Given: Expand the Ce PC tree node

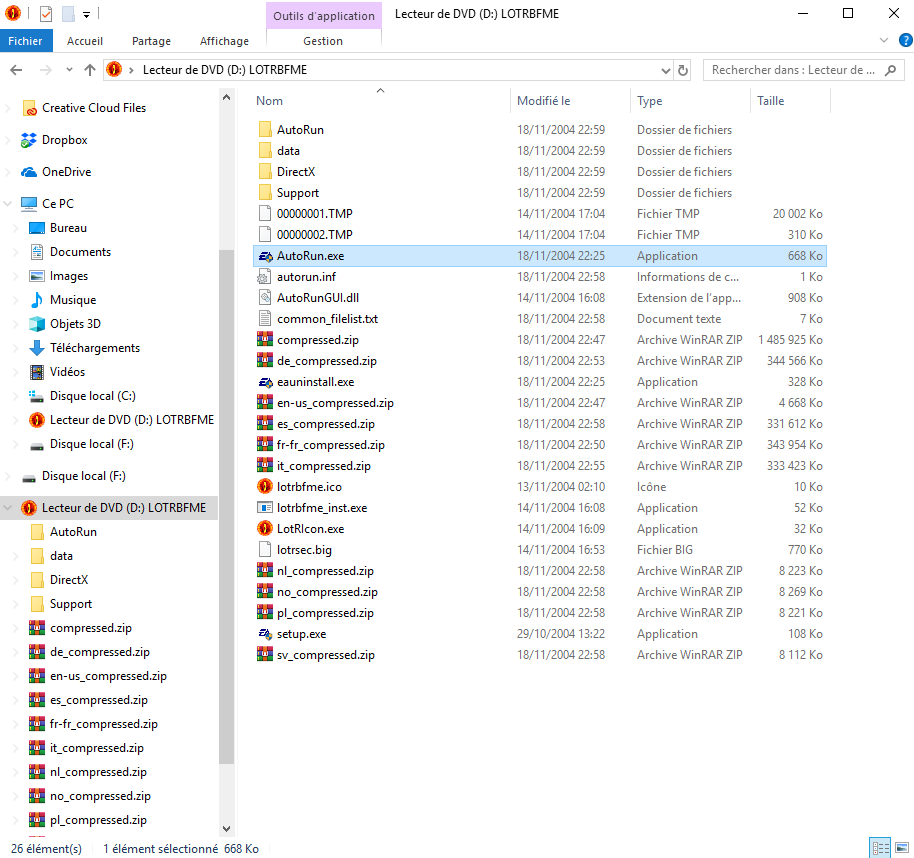Looking at the screenshot, I should point(9,204).
